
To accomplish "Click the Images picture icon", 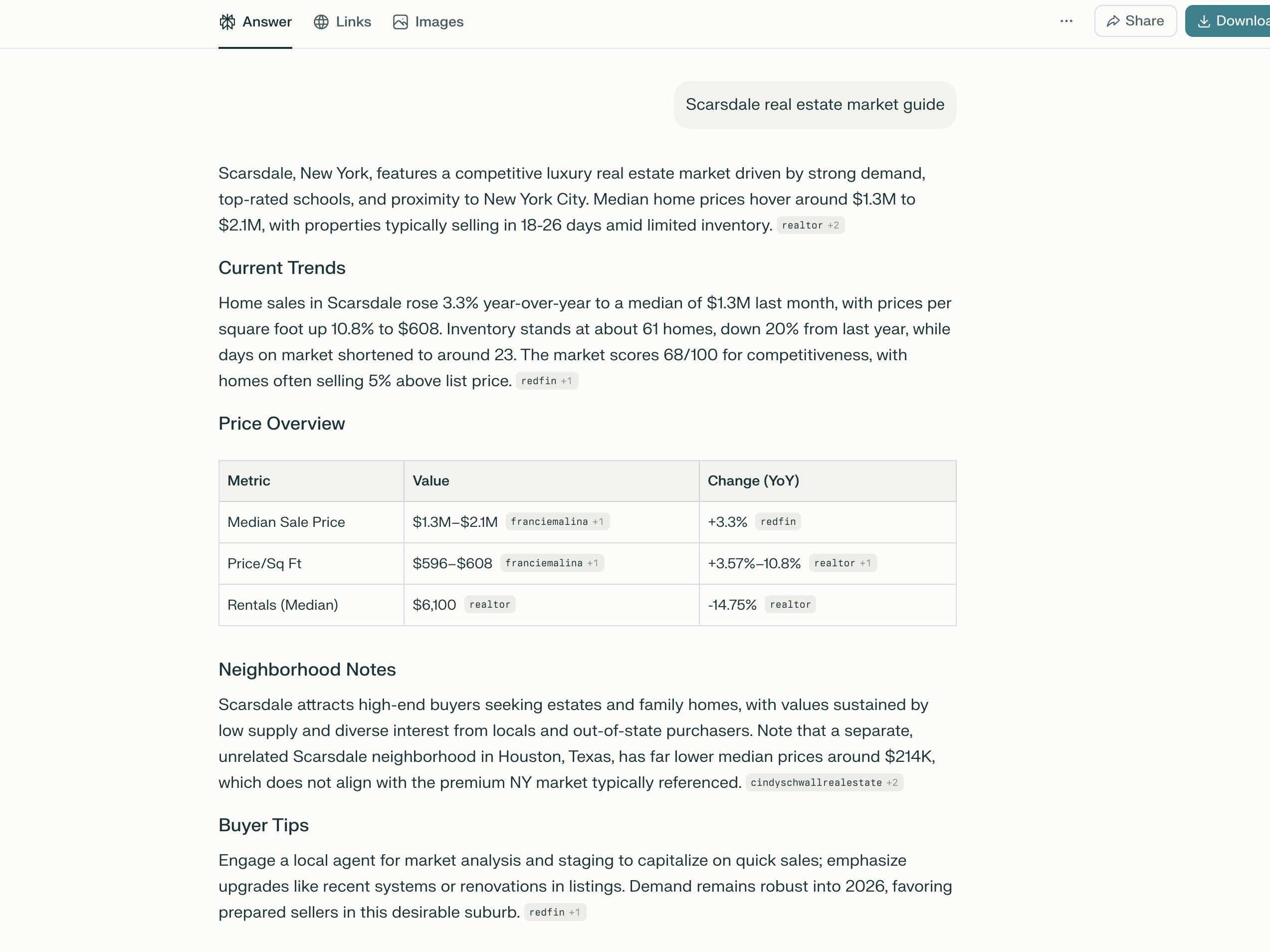I will pyautogui.click(x=400, y=22).
